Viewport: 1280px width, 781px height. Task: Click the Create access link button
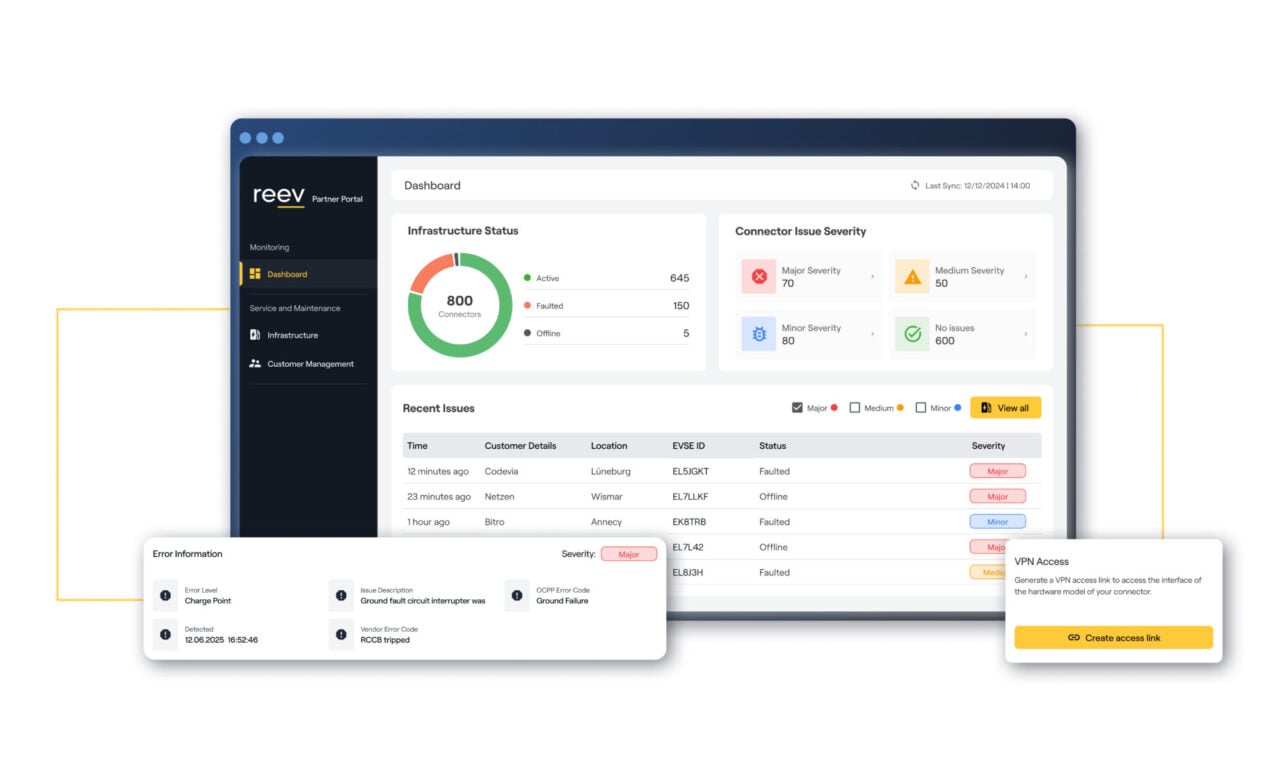[x=1113, y=638]
